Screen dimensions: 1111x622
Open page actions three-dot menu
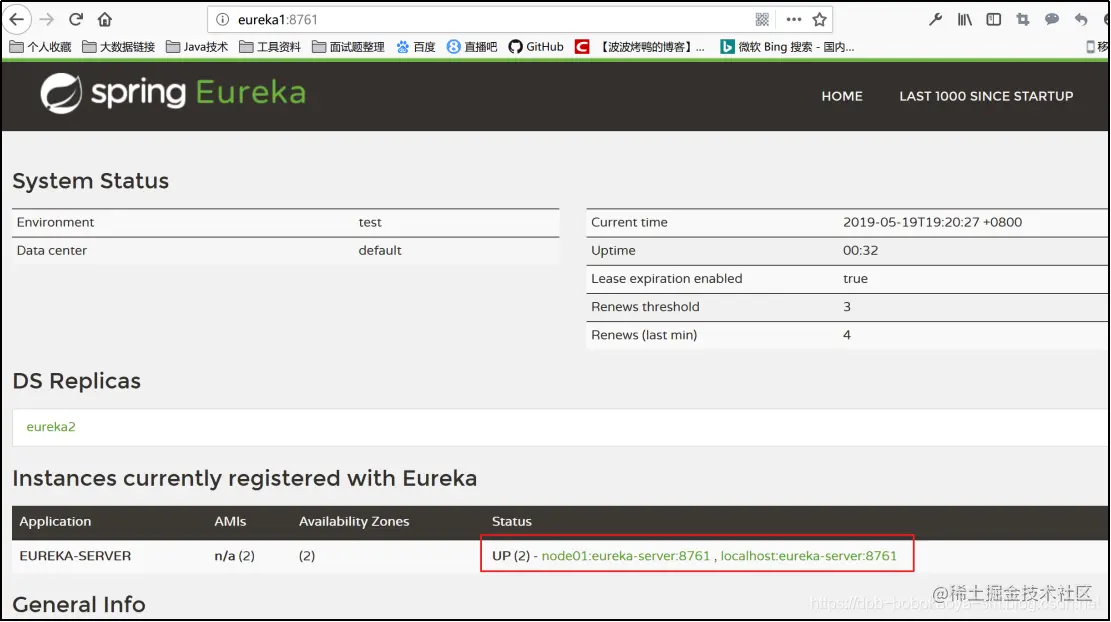pos(794,19)
